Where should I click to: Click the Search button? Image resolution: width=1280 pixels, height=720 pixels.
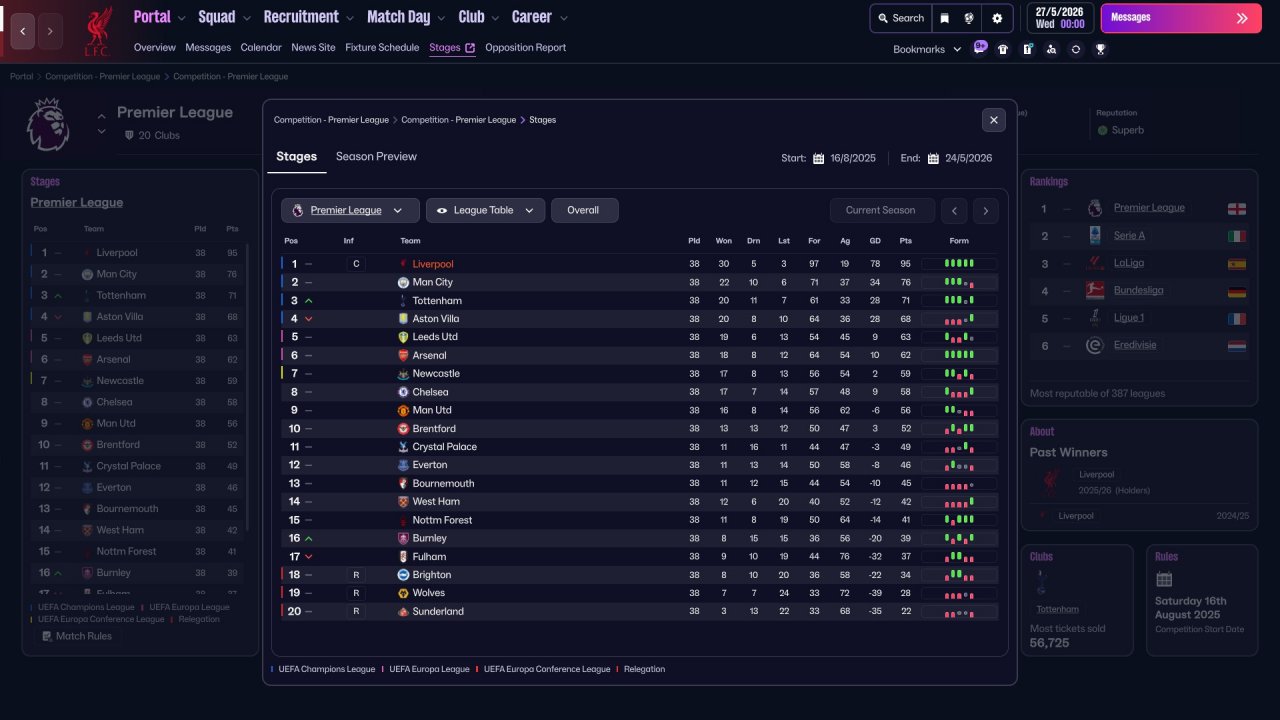coord(901,18)
